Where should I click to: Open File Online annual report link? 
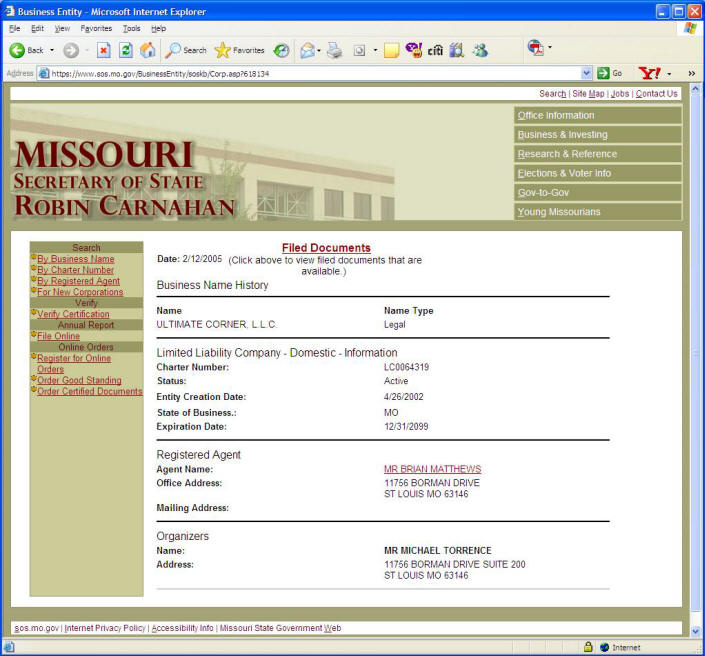(x=58, y=336)
